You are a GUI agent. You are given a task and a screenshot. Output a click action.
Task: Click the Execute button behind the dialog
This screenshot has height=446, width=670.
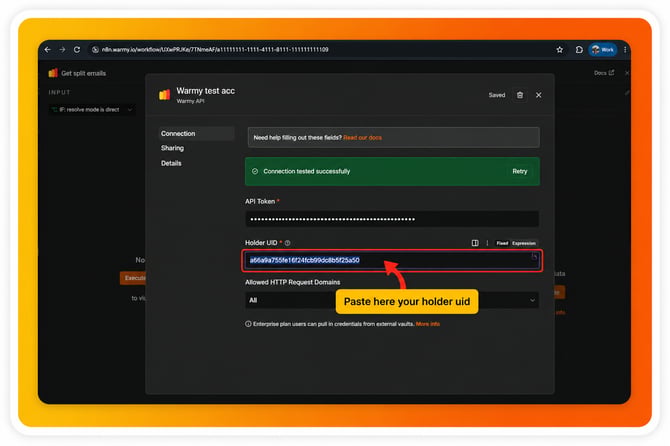point(133,278)
